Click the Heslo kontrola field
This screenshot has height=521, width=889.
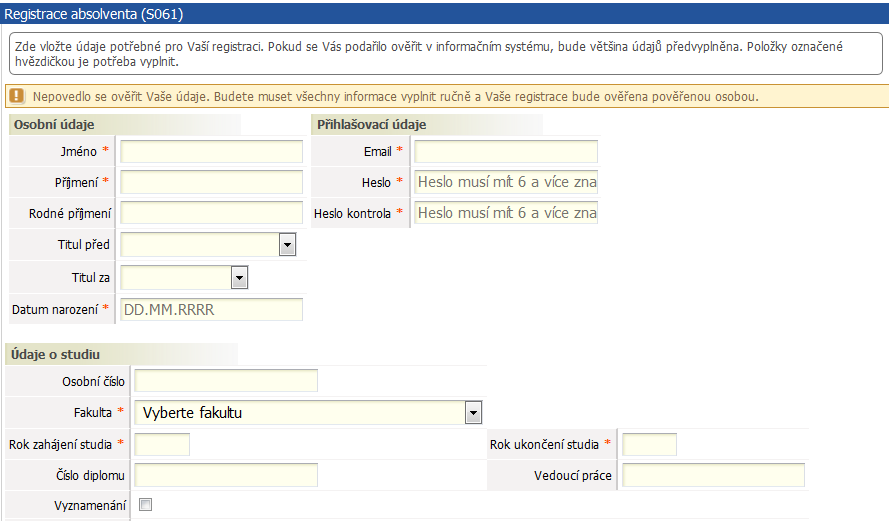tap(506, 213)
